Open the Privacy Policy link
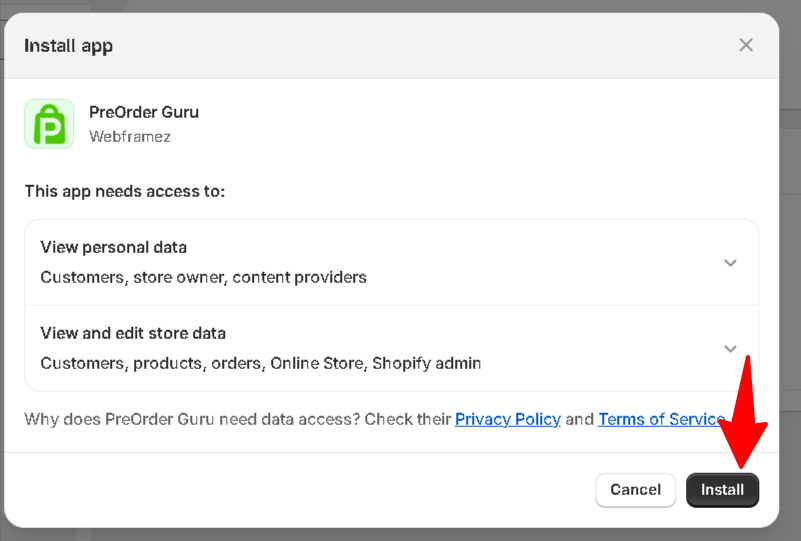The image size is (801, 541). click(507, 419)
